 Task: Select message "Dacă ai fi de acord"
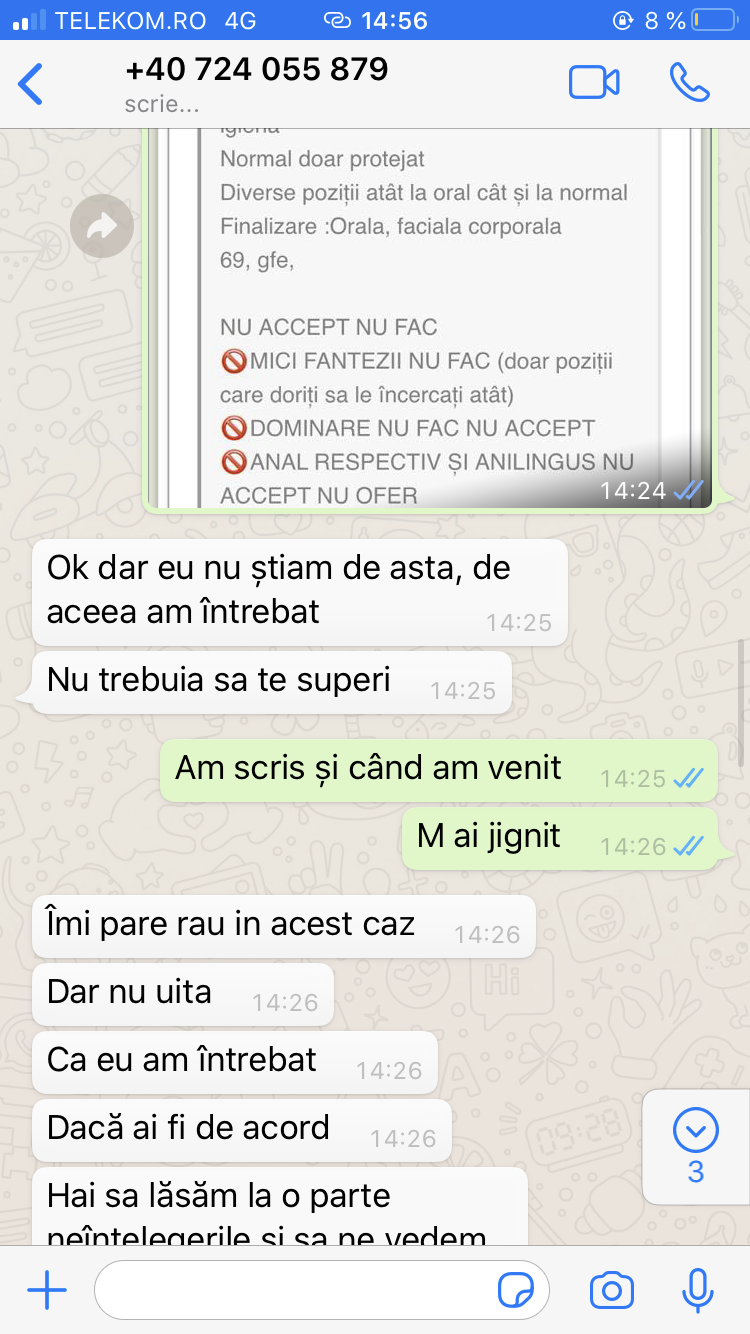coord(242,1131)
